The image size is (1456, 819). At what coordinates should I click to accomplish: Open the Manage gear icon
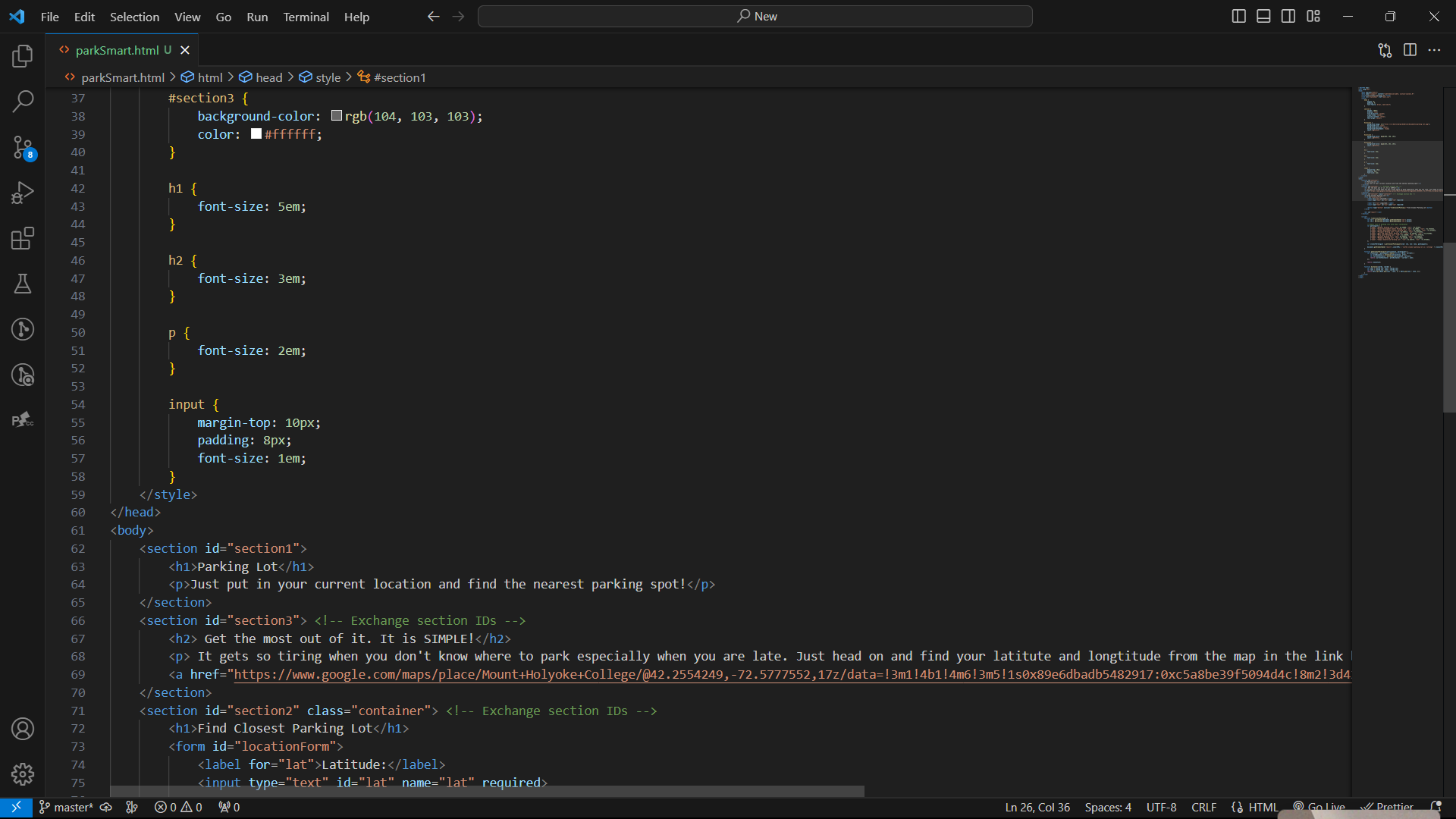[x=23, y=774]
